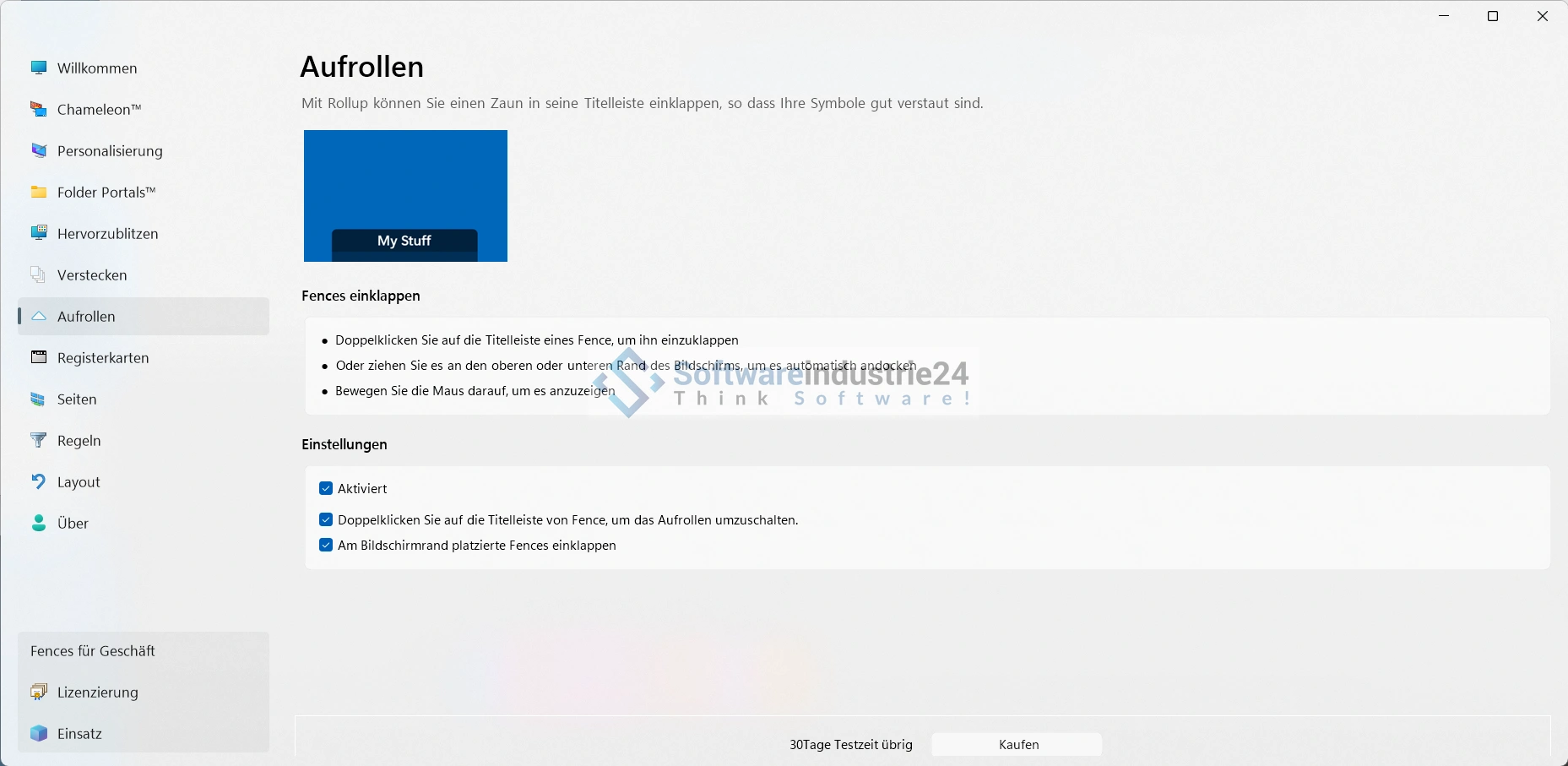The width and height of the screenshot is (1568, 766).
Task: Click the Verstecken icon
Action: click(39, 275)
